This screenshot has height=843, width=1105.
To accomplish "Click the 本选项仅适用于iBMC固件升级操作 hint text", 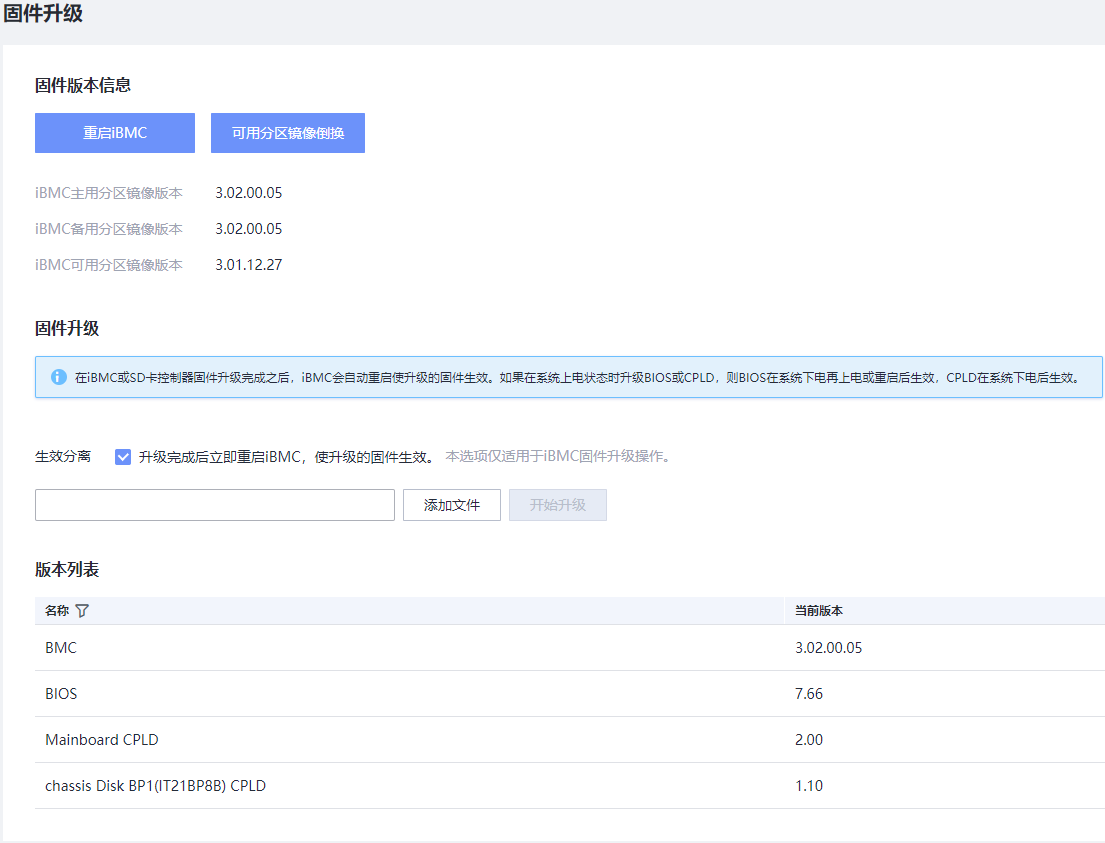I will coord(557,457).
